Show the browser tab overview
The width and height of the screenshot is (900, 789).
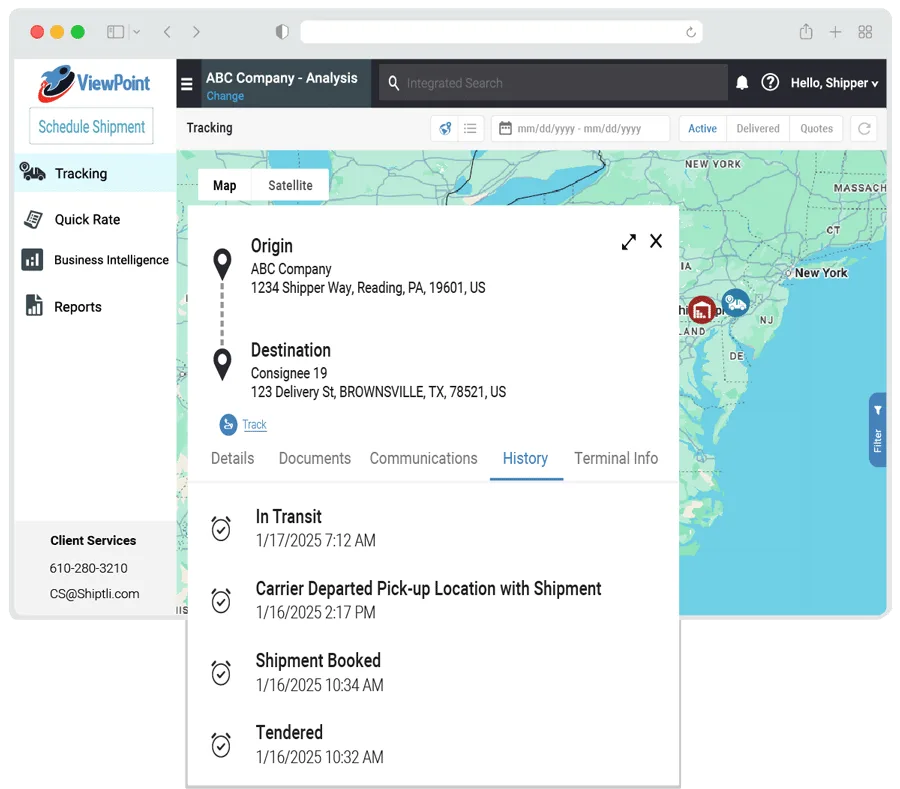click(x=865, y=32)
